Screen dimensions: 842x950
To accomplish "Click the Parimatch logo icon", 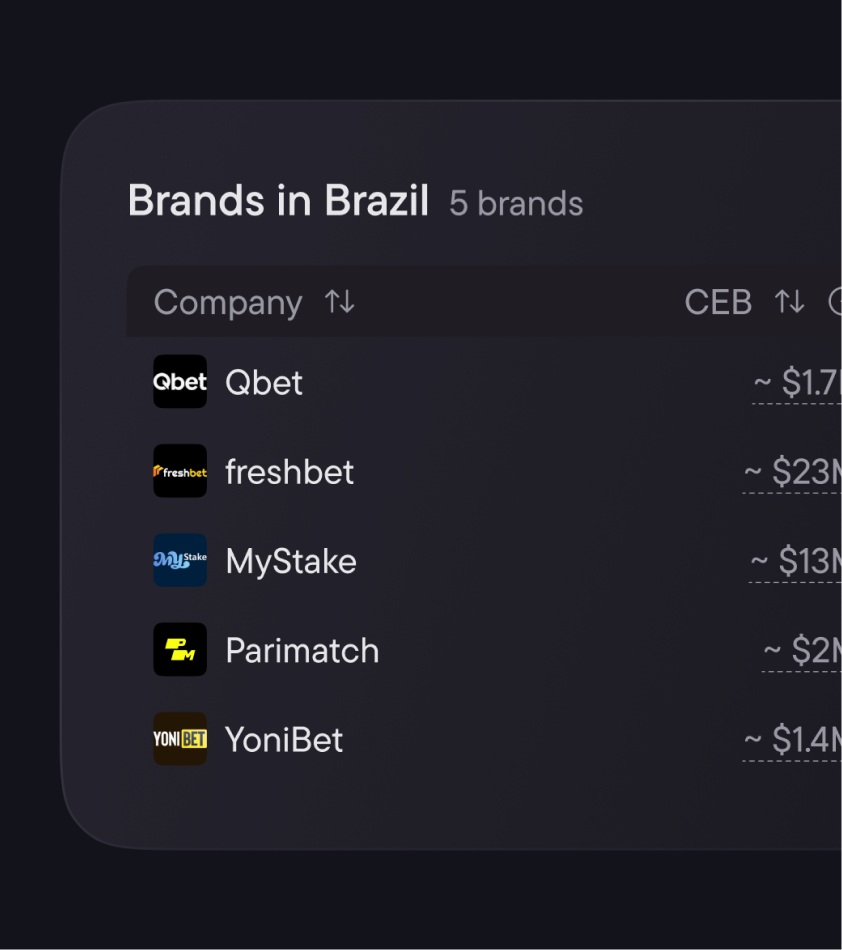I will (x=180, y=650).
